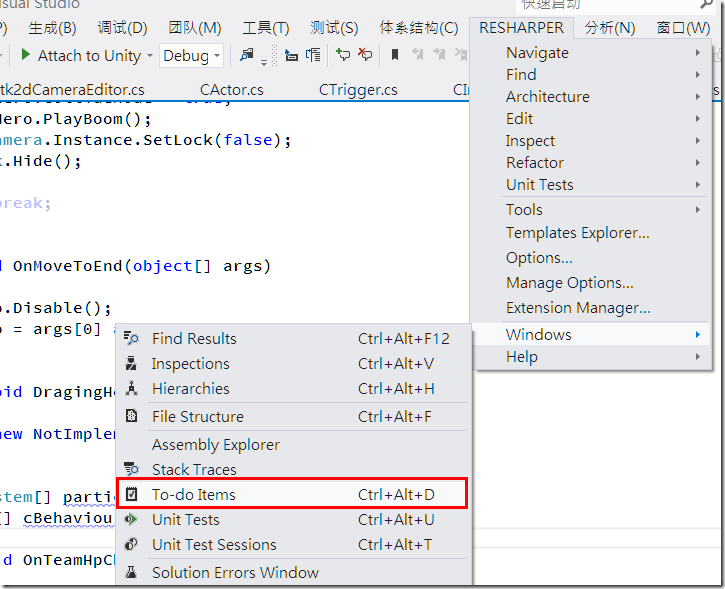The height and width of the screenshot is (589, 725).
Task: Click the increase indent toolbar icon
Action: 313,55
